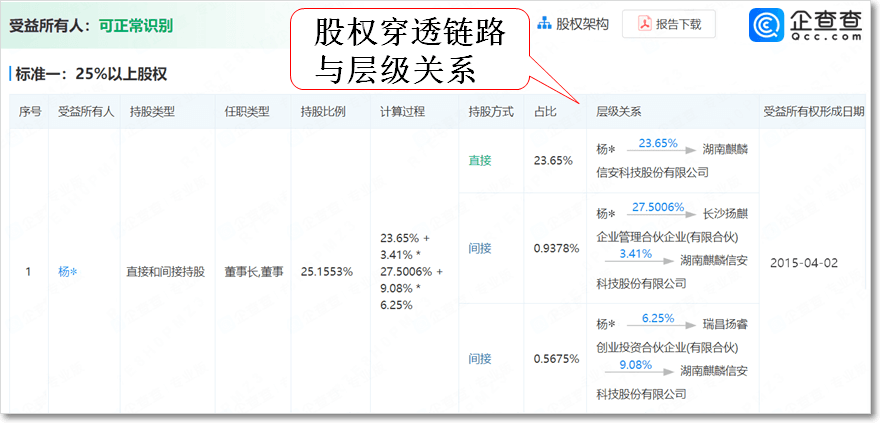Click the 6.25% percentage to 瑞昌扬睿
Viewport: 880px width, 423px height.
pyautogui.click(x=658, y=318)
